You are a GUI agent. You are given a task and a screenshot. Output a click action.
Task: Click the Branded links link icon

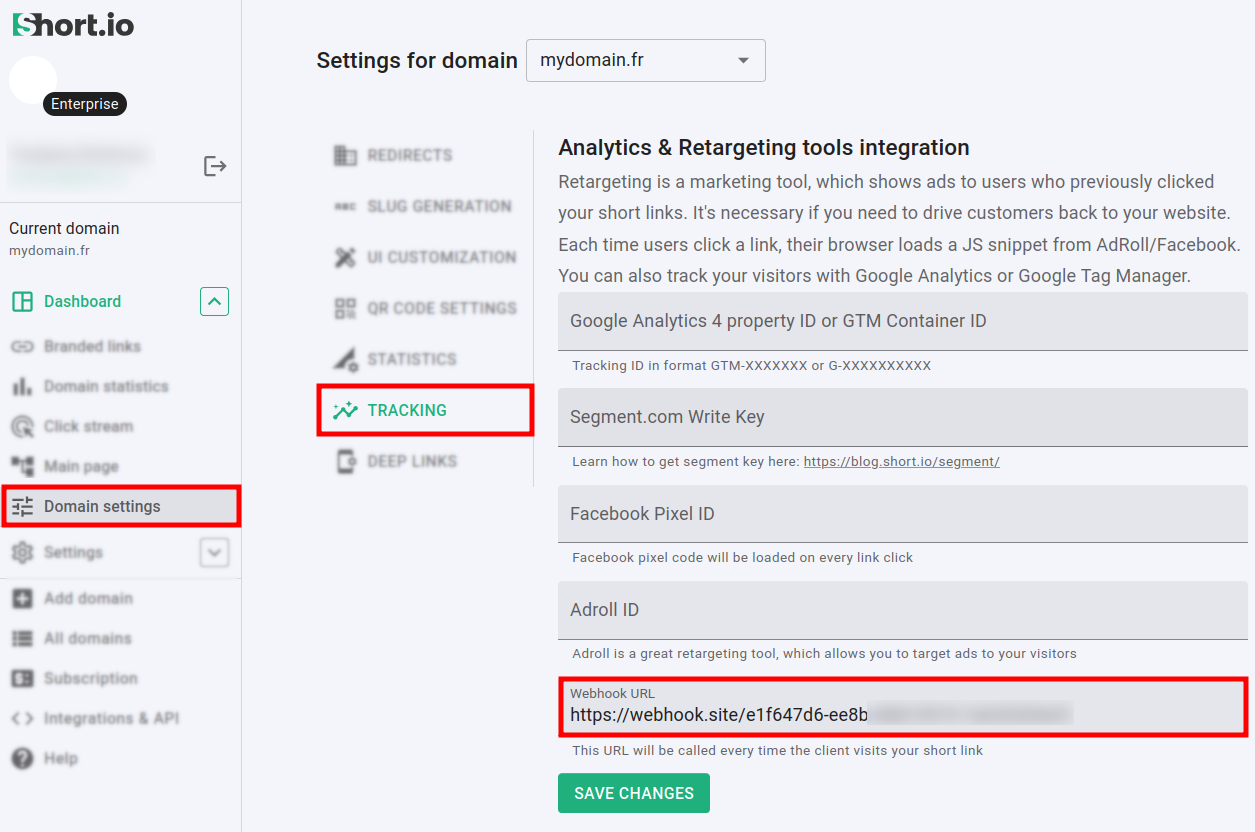click(22, 347)
